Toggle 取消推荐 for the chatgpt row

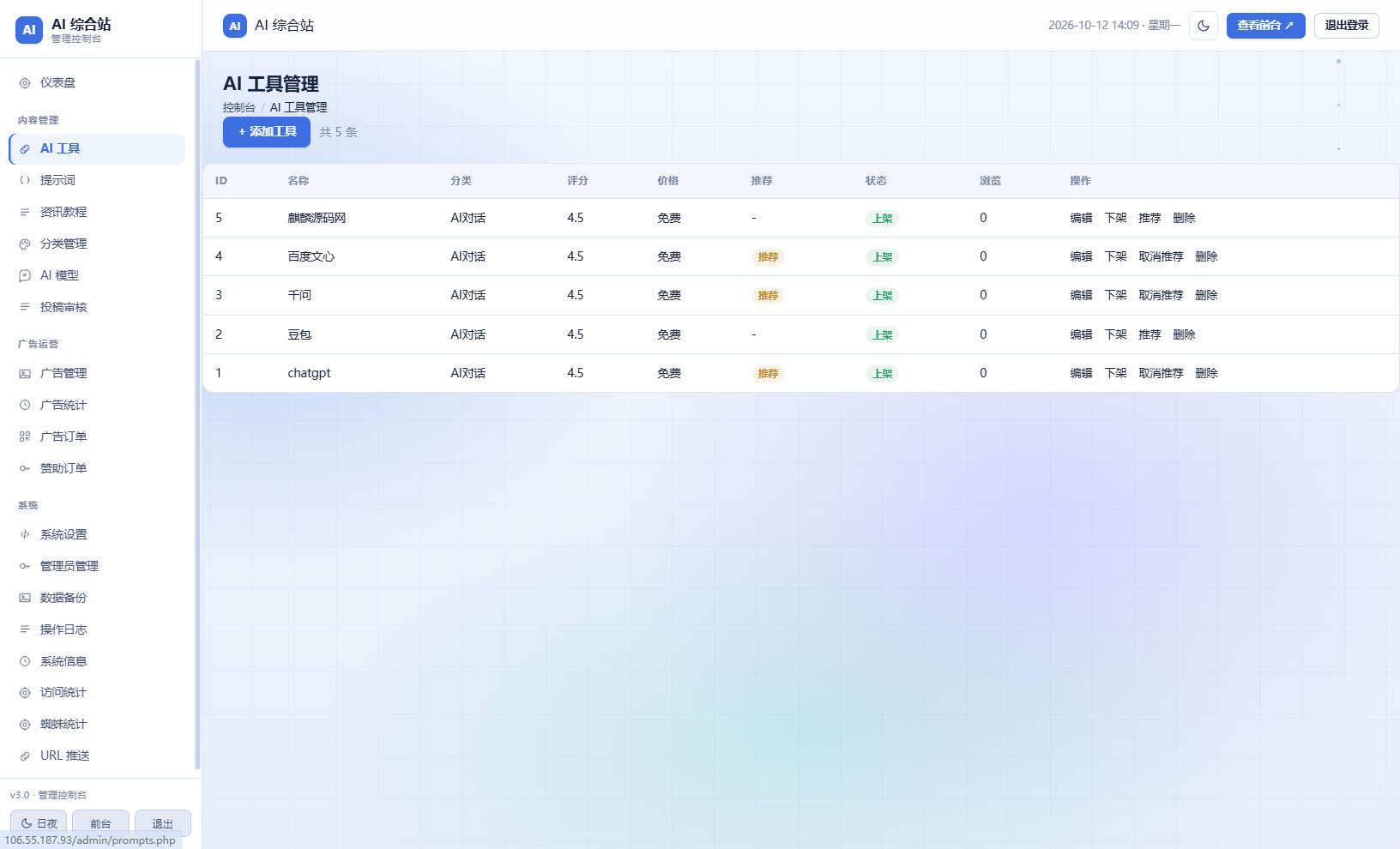[x=1161, y=373]
